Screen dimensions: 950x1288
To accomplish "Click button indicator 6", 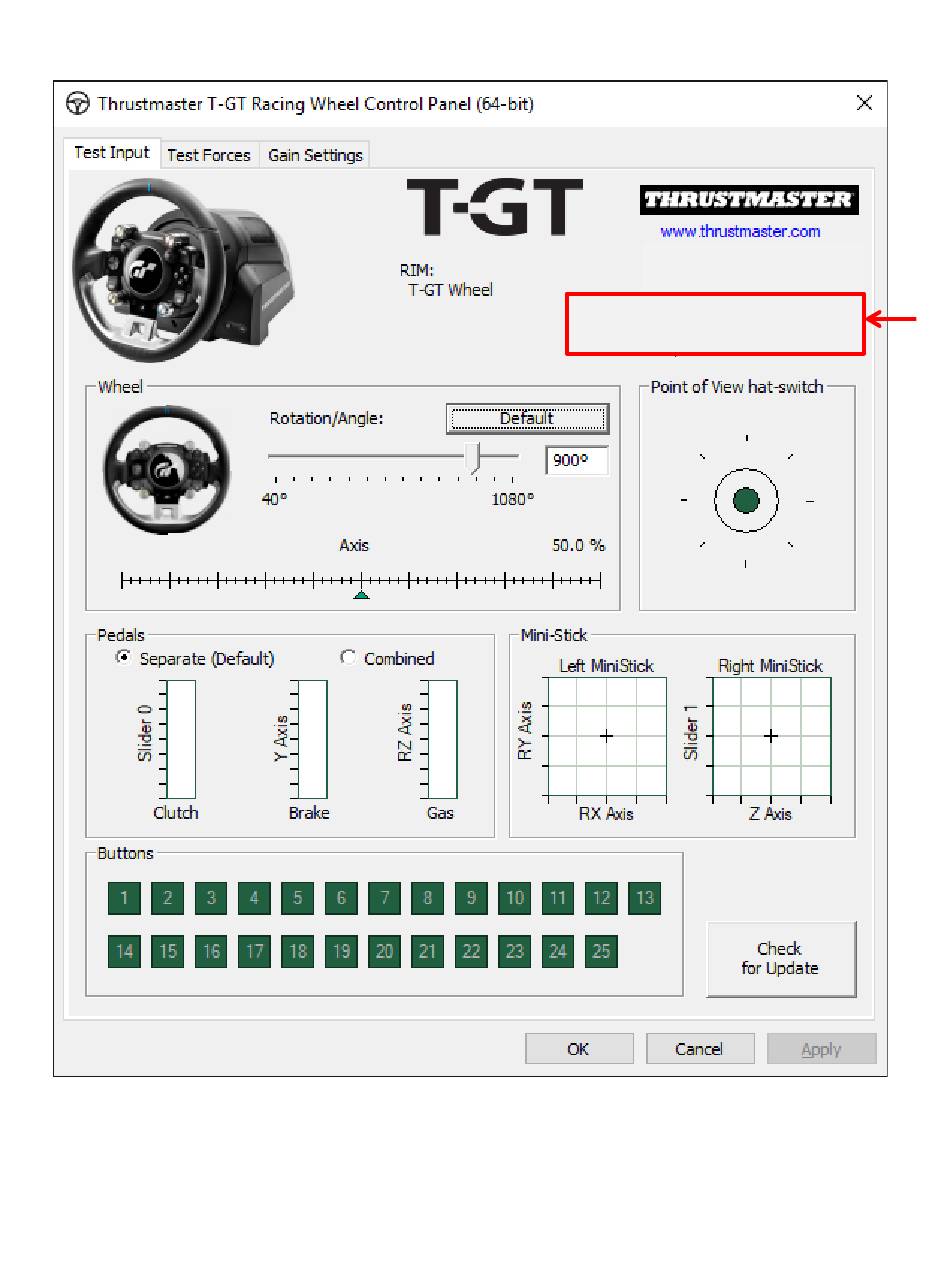I will pyautogui.click(x=341, y=898).
